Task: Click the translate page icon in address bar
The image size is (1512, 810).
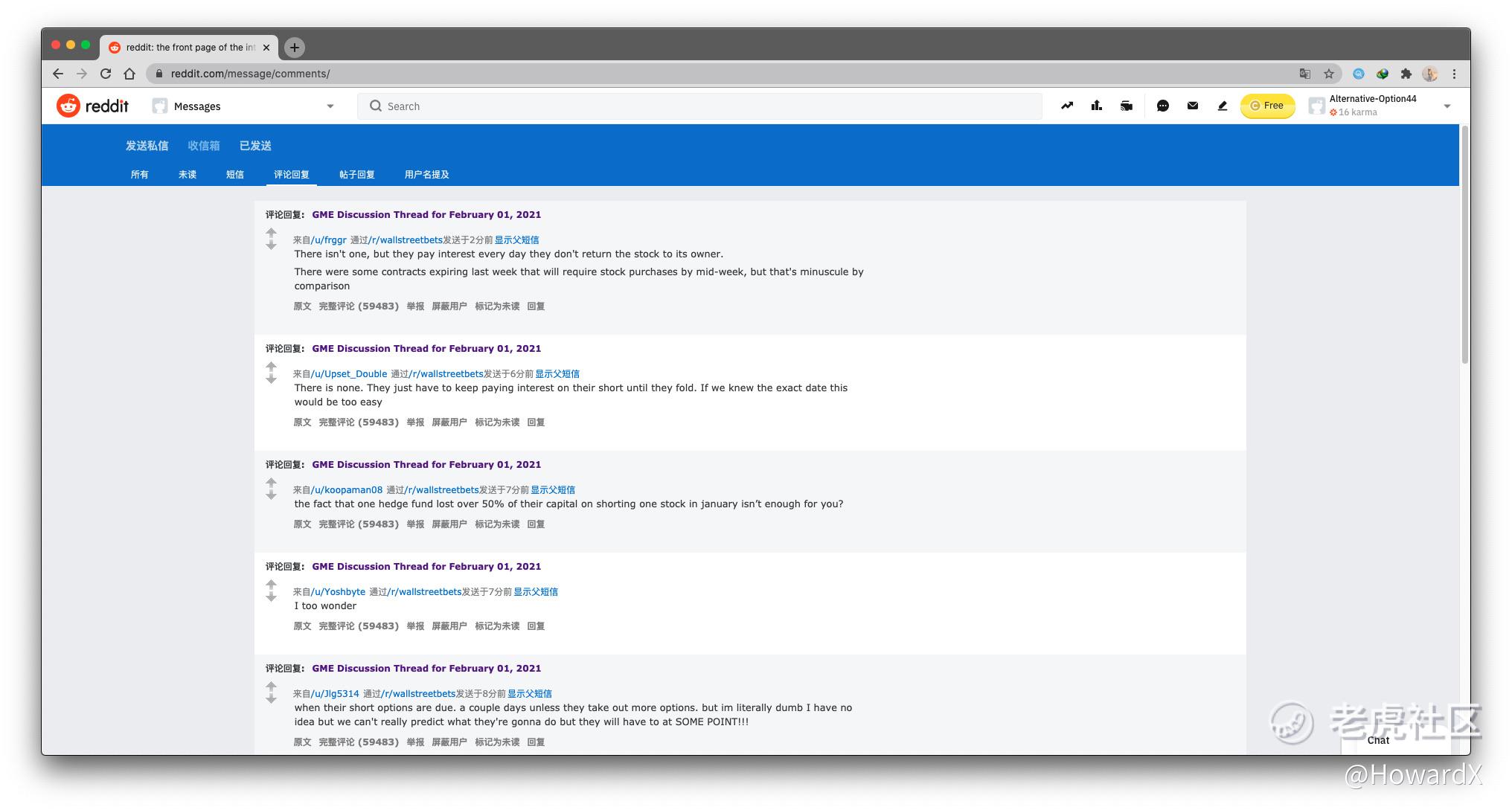Action: point(1305,74)
